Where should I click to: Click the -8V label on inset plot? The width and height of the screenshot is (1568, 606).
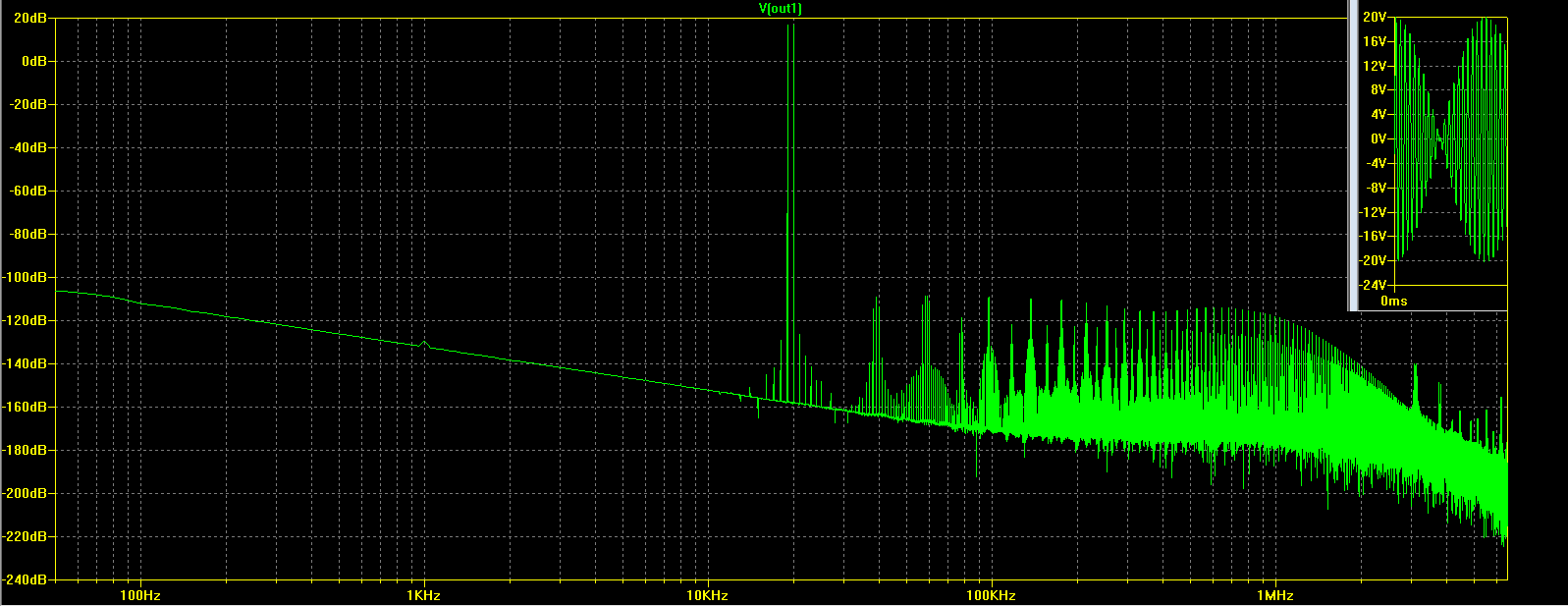1376,188
